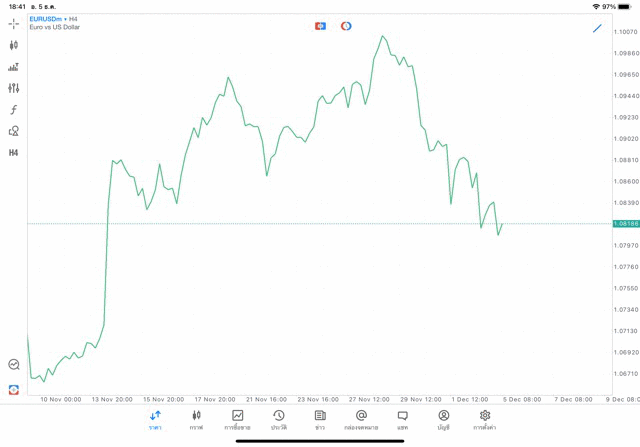Tap the red-blue trade panel icon at the lower left

(14, 390)
